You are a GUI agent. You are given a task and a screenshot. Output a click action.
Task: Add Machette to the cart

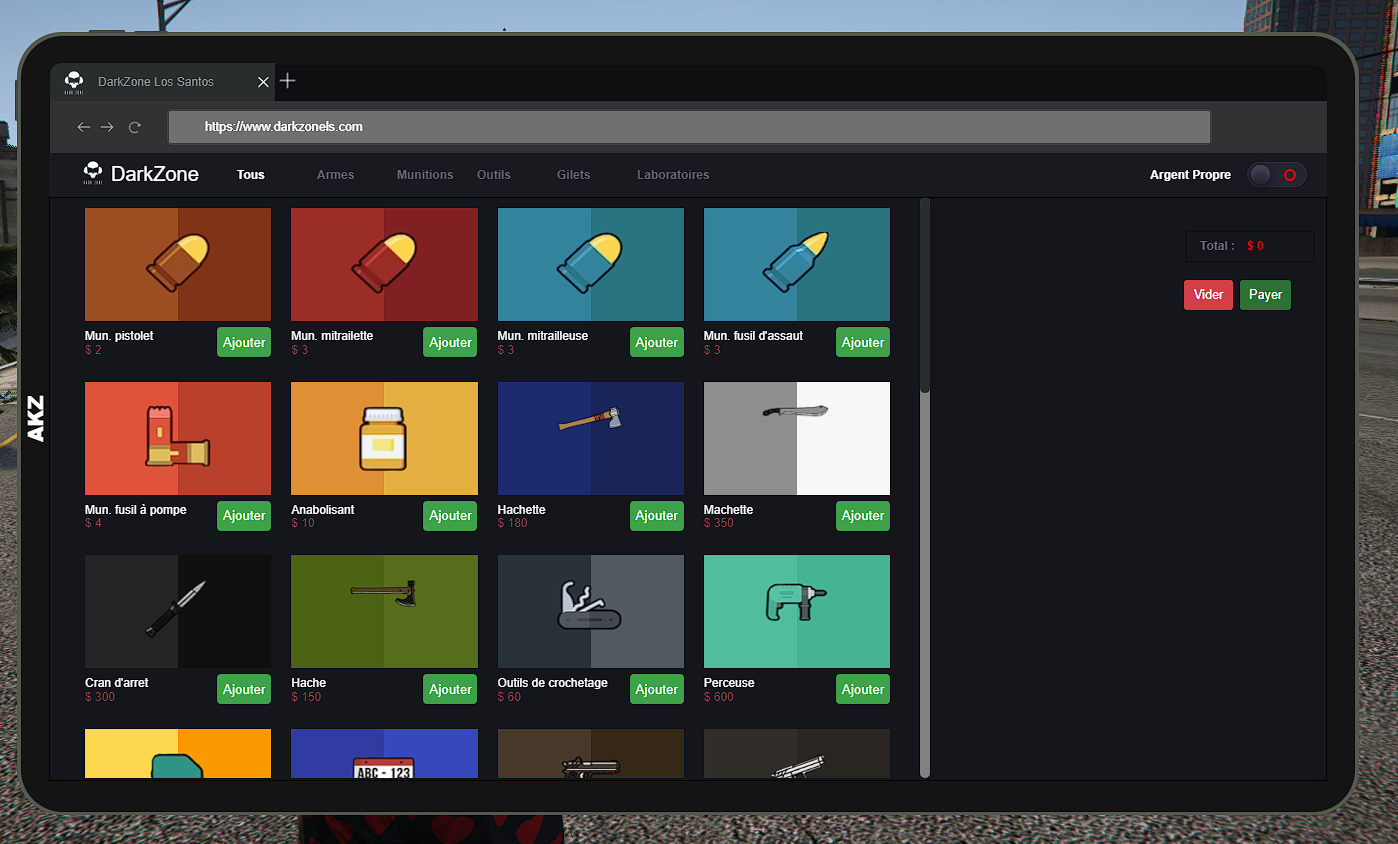click(862, 516)
